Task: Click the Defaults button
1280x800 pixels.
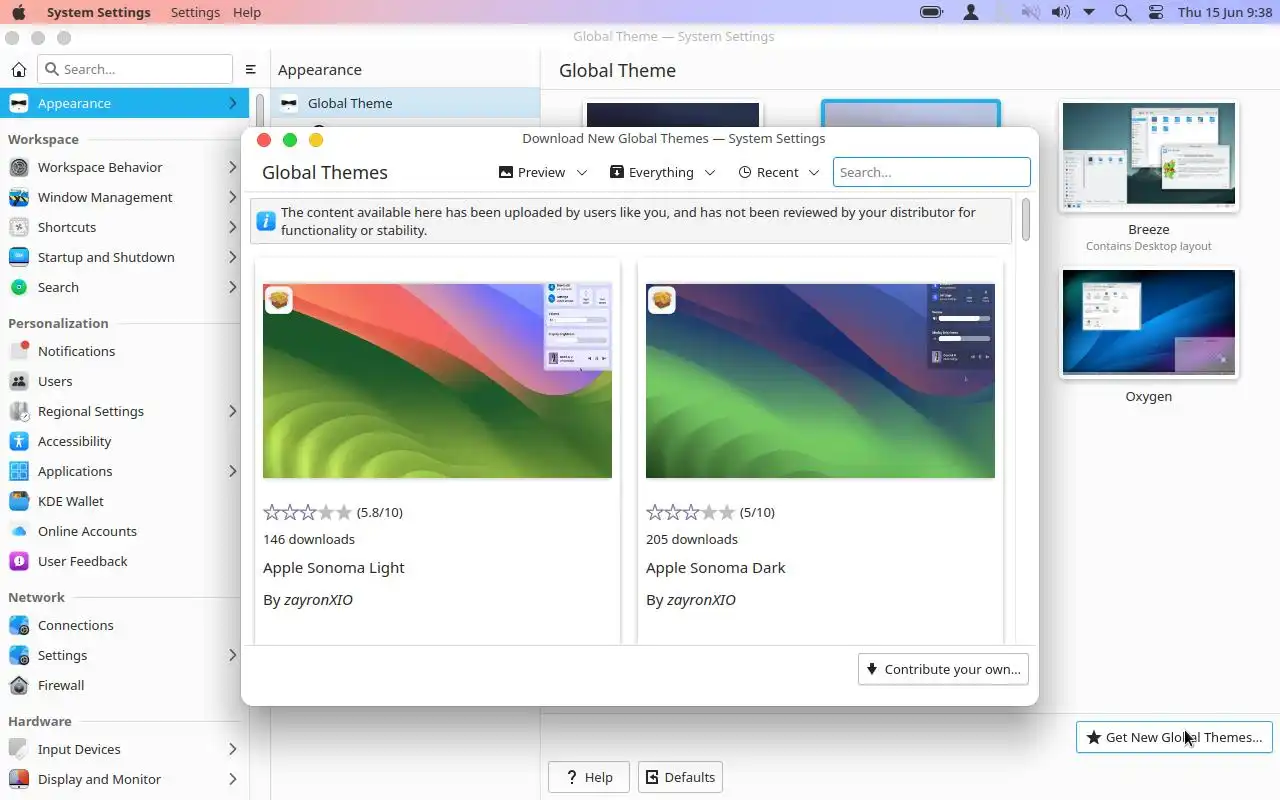Action: tap(680, 777)
